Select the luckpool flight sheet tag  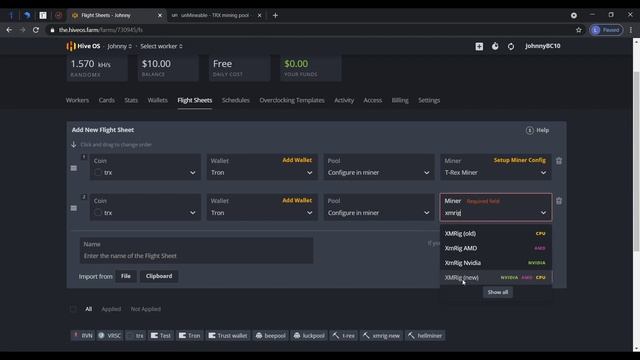309,336
